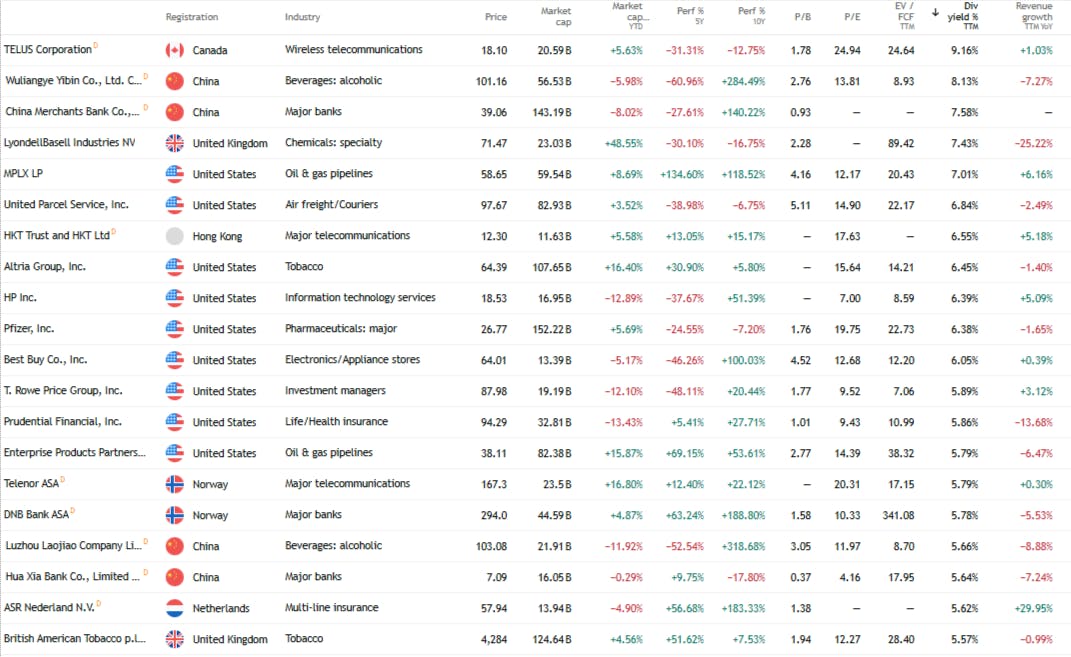Screen dimensions: 1071x657
Task: Click the China flag in Hua Xia Bank row
Action: tap(175, 577)
